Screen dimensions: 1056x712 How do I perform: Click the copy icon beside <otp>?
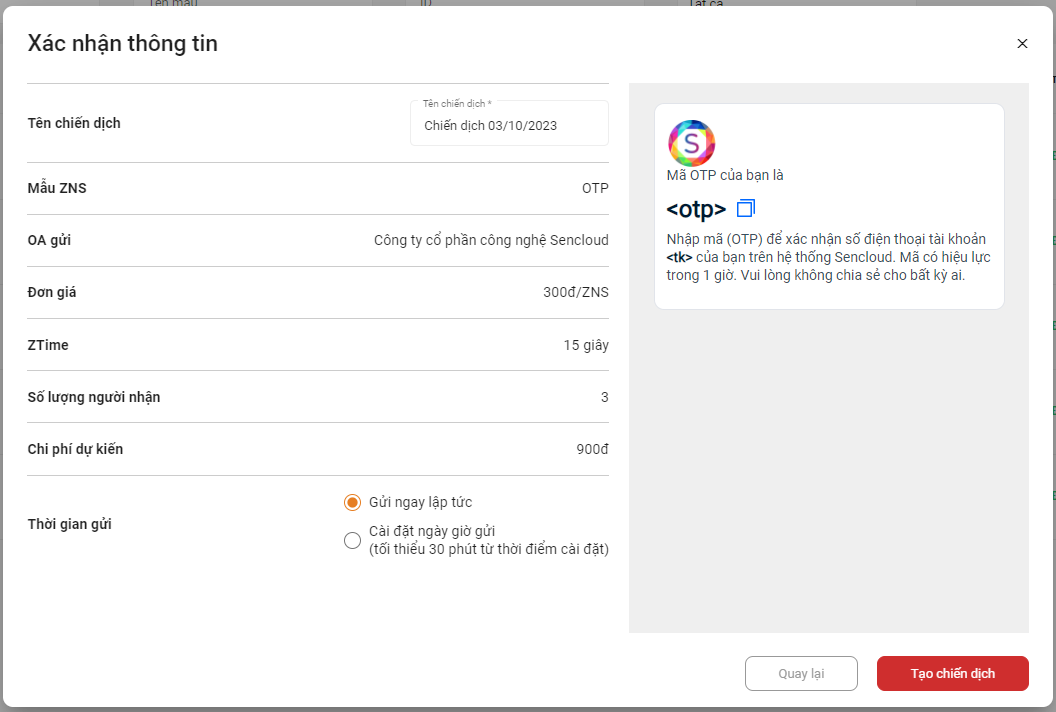click(745, 209)
